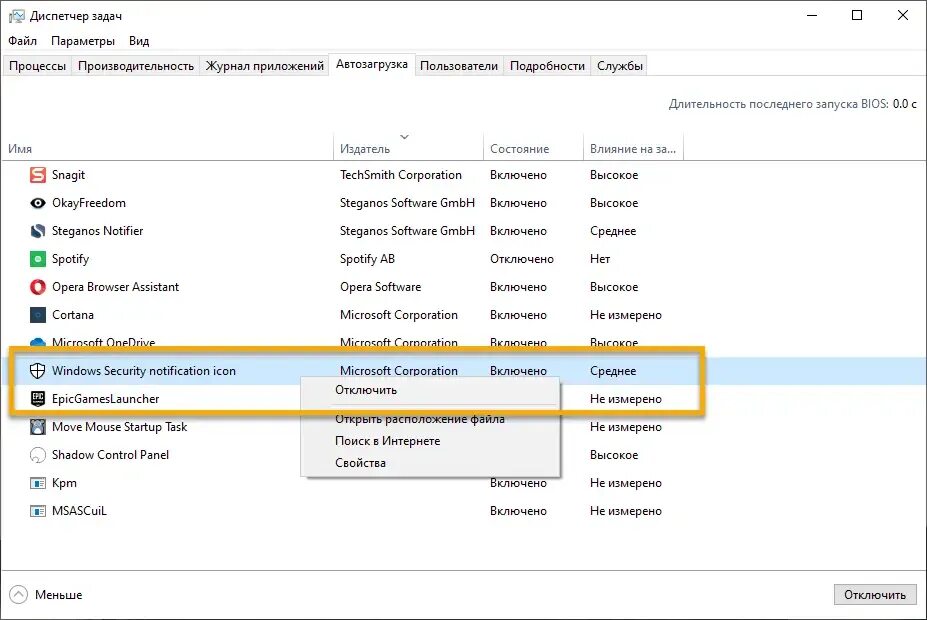Select Windows Security notification icon entry
The width and height of the screenshot is (927, 620).
tap(144, 371)
